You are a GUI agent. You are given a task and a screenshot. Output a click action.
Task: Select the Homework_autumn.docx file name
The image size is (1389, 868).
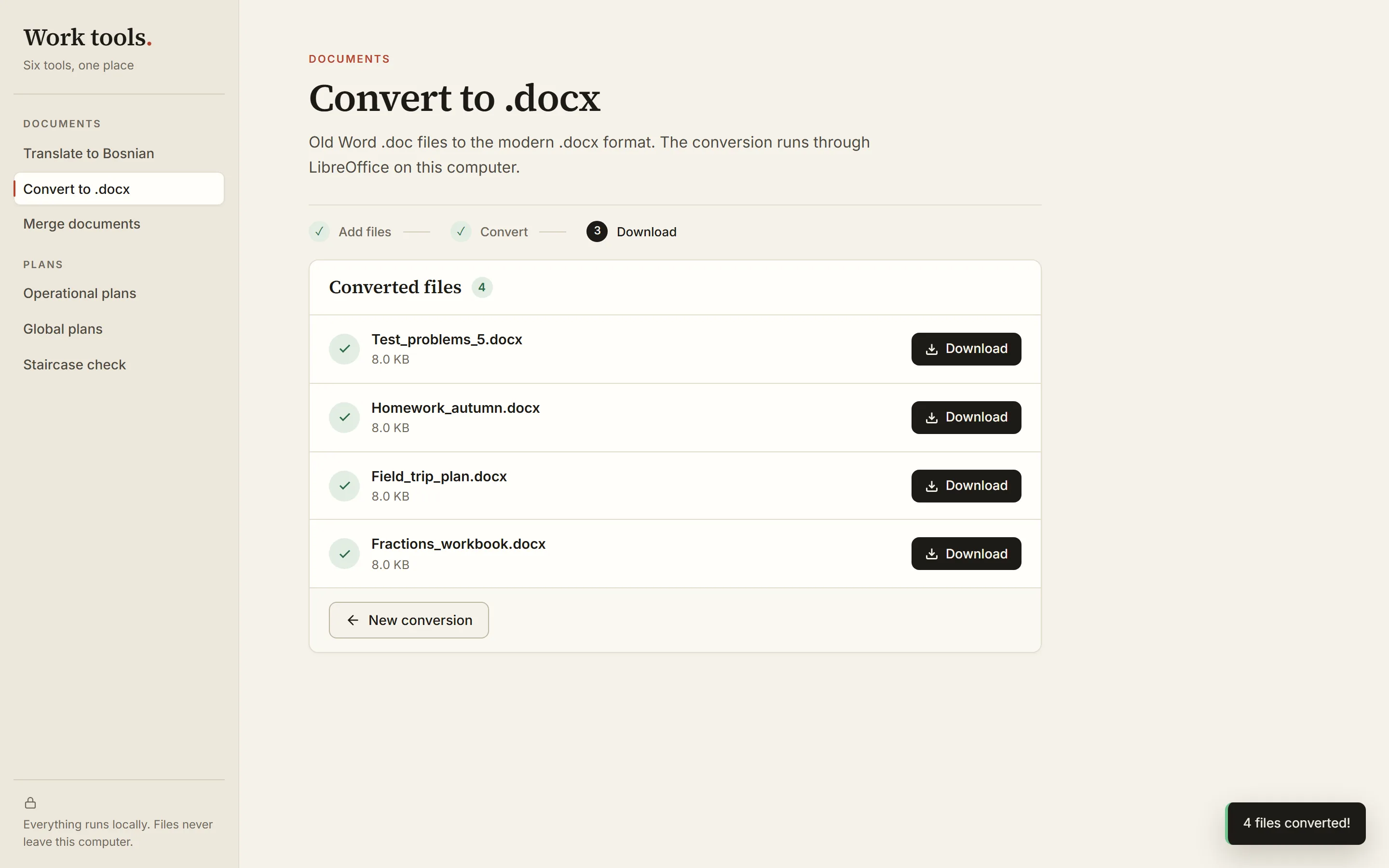pos(455,407)
